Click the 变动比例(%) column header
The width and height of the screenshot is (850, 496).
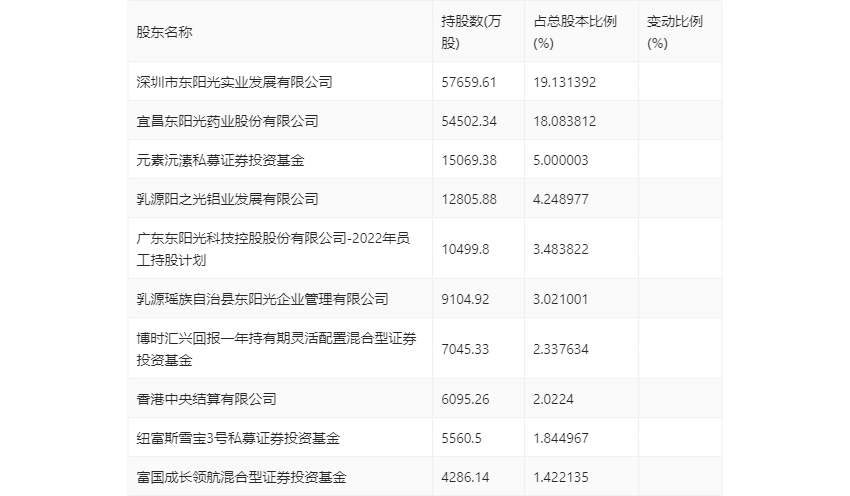pos(674,32)
